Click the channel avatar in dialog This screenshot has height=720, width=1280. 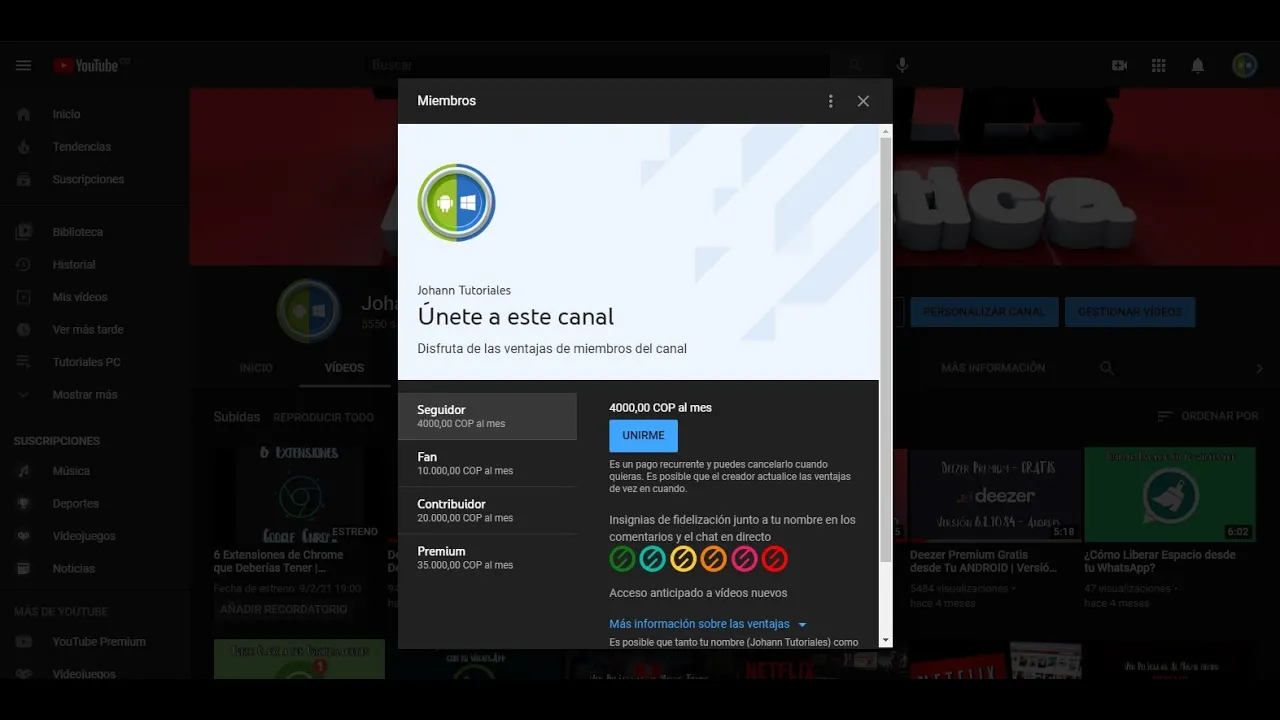tap(456, 203)
